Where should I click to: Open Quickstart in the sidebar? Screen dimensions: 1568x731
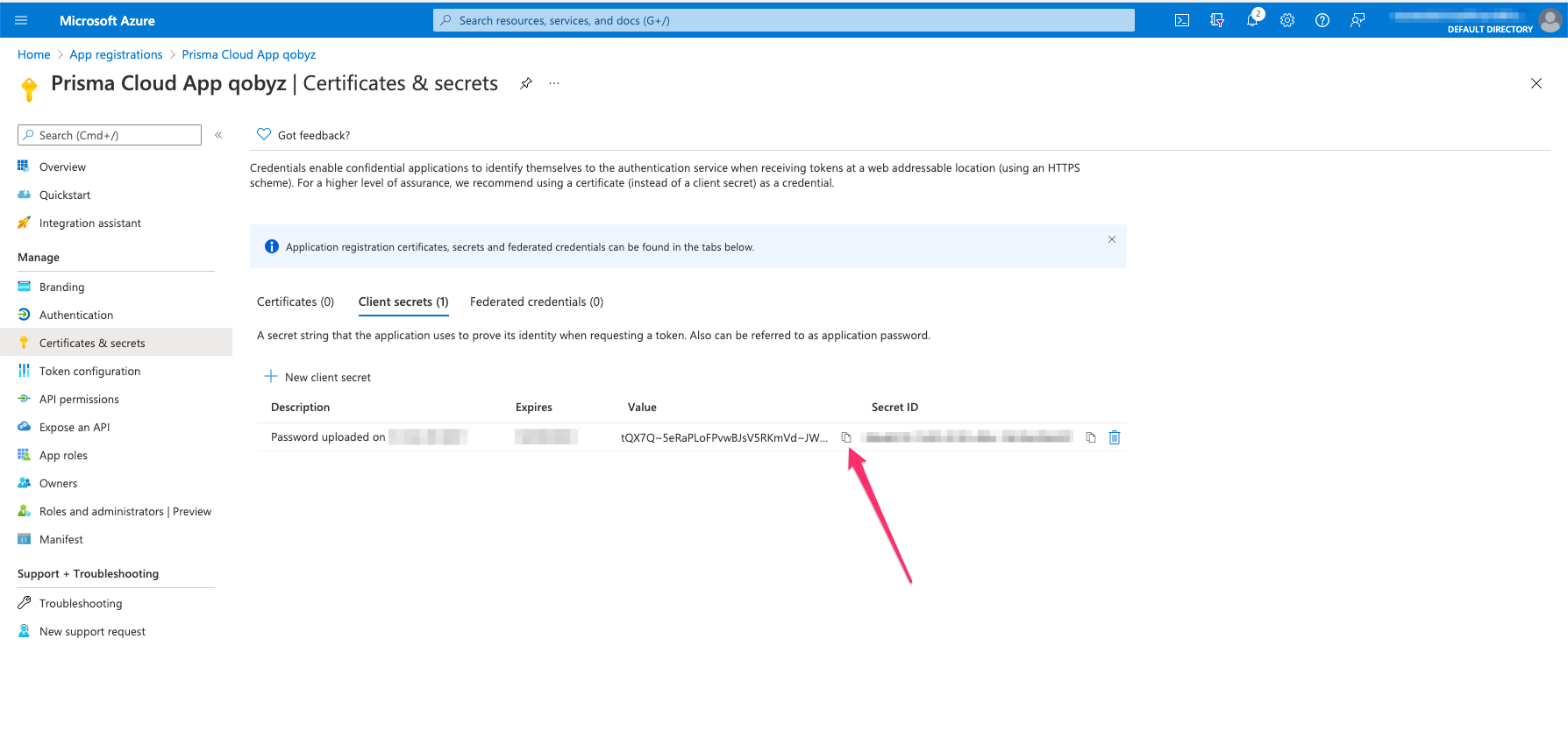(x=65, y=195)
